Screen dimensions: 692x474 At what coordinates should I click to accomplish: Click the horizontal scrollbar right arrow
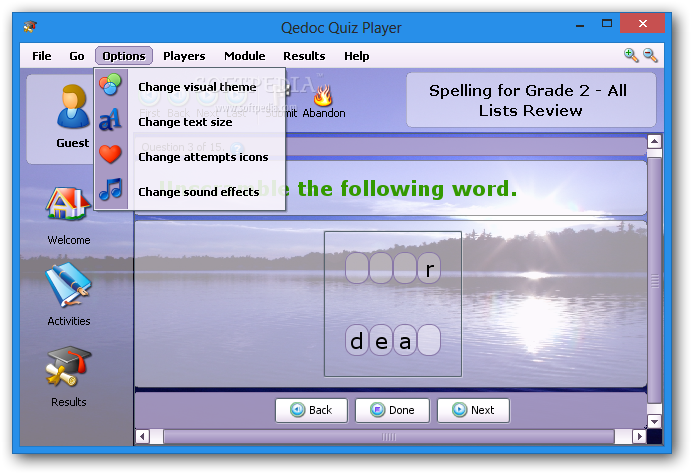[x=639, y=437]
